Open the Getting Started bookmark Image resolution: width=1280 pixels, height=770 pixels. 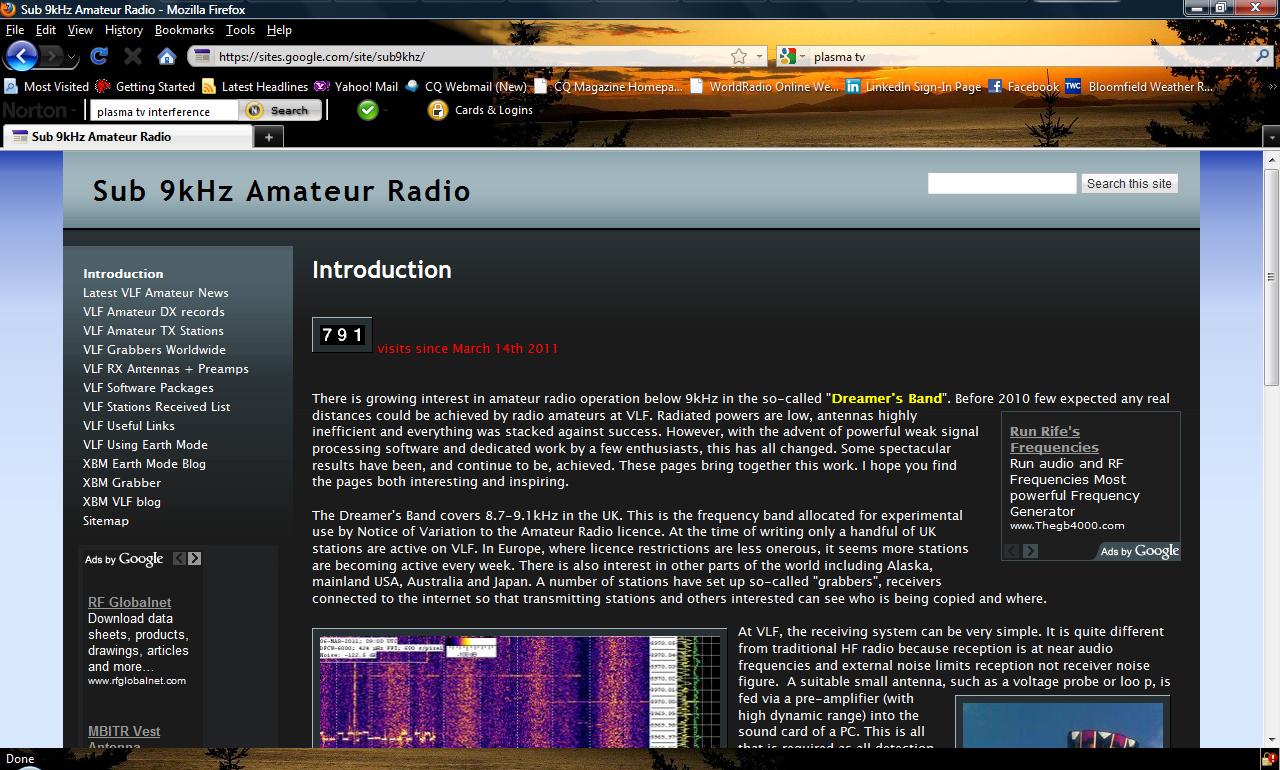coord(145,87)
